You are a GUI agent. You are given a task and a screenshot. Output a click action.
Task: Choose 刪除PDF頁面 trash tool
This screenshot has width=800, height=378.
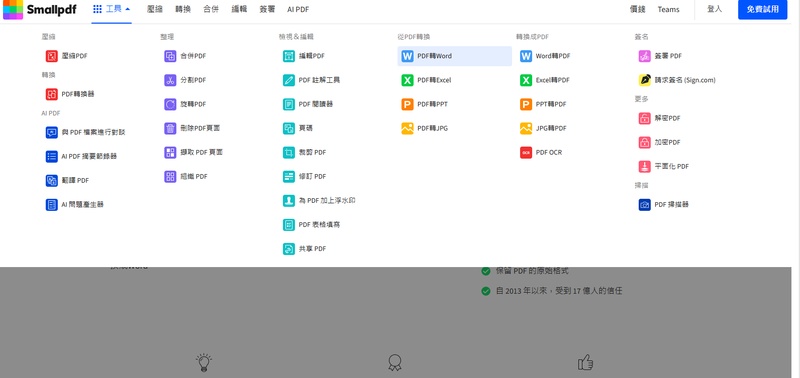(x=192, y=128)
